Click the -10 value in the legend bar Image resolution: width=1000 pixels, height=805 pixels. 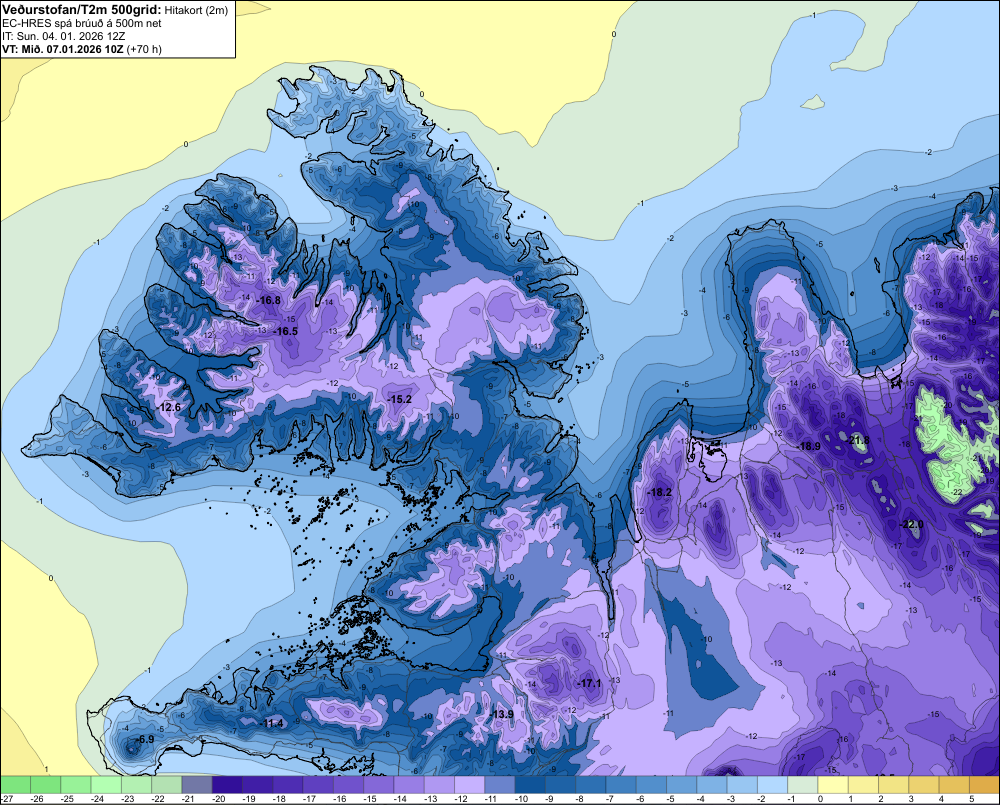tap(522, 799)
